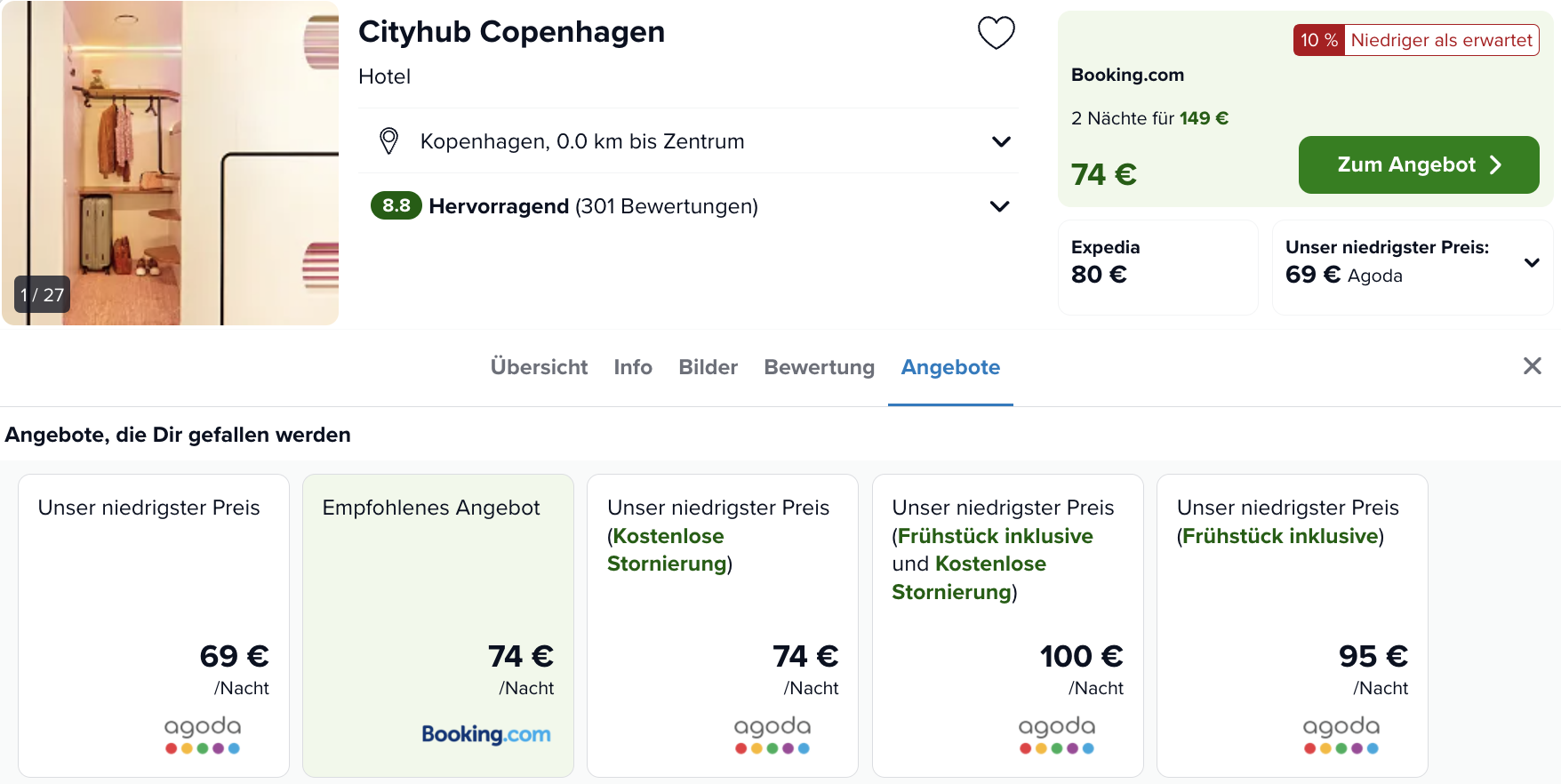Open the hotel room photo gallery

click(169, 163)
